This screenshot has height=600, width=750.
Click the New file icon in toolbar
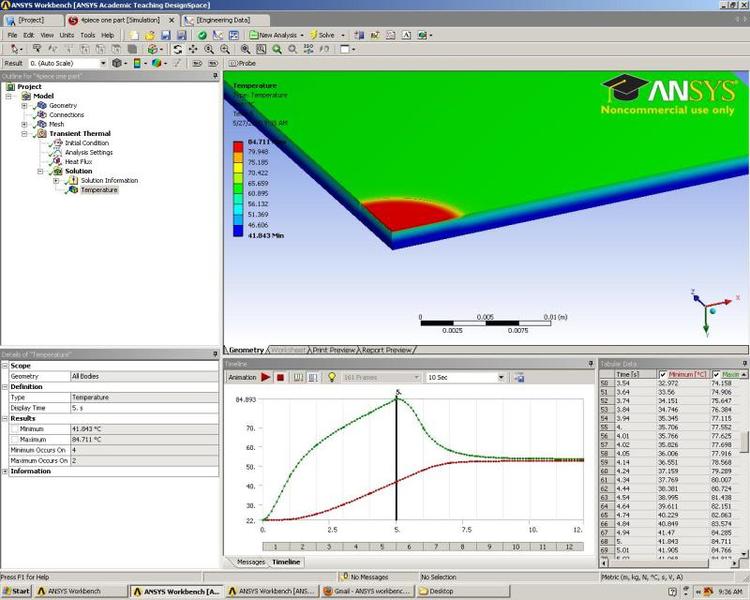point(134,35)
